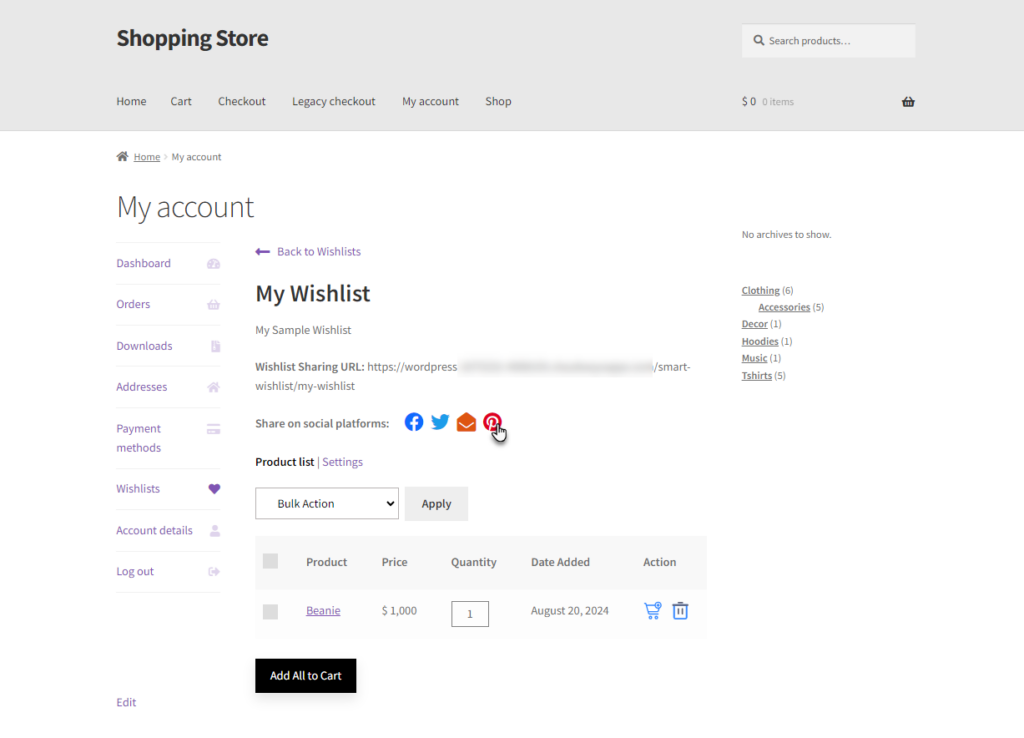Click the Home breadcrumb link
The image size is (1024, 738).
point(147,157)
